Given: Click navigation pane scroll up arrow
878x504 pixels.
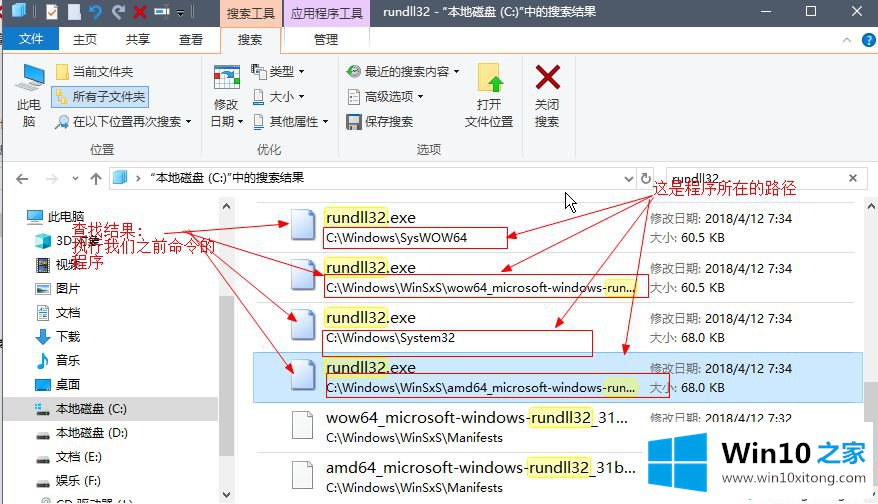Looking at the screenshot, I should 226,207.
